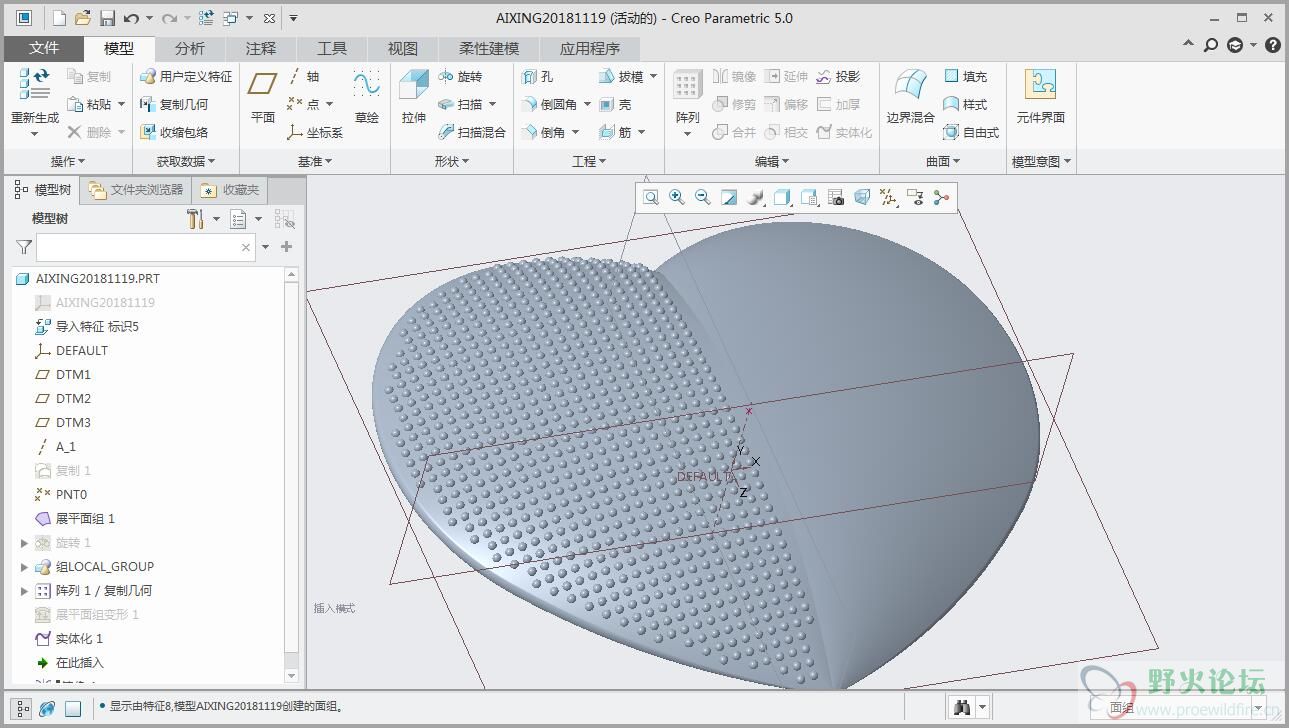Click the Hole tool

coord(537,76)
